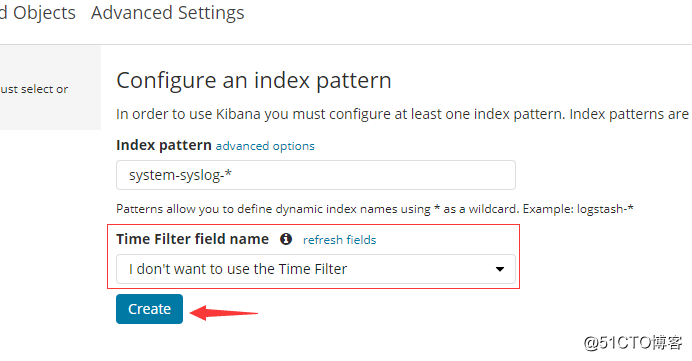692x361 pixels.
Task: Click the word Kibana in the description
Action: (238, 114)
